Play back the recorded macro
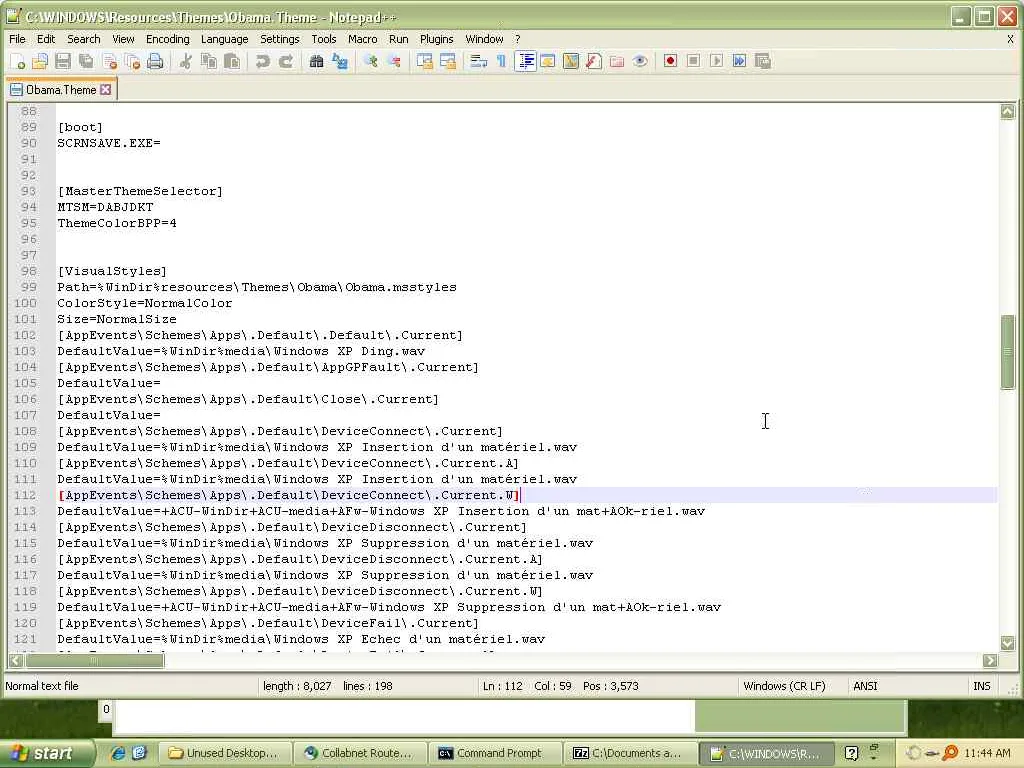This screenshot has height=768, width=1024. coord(716,61)
